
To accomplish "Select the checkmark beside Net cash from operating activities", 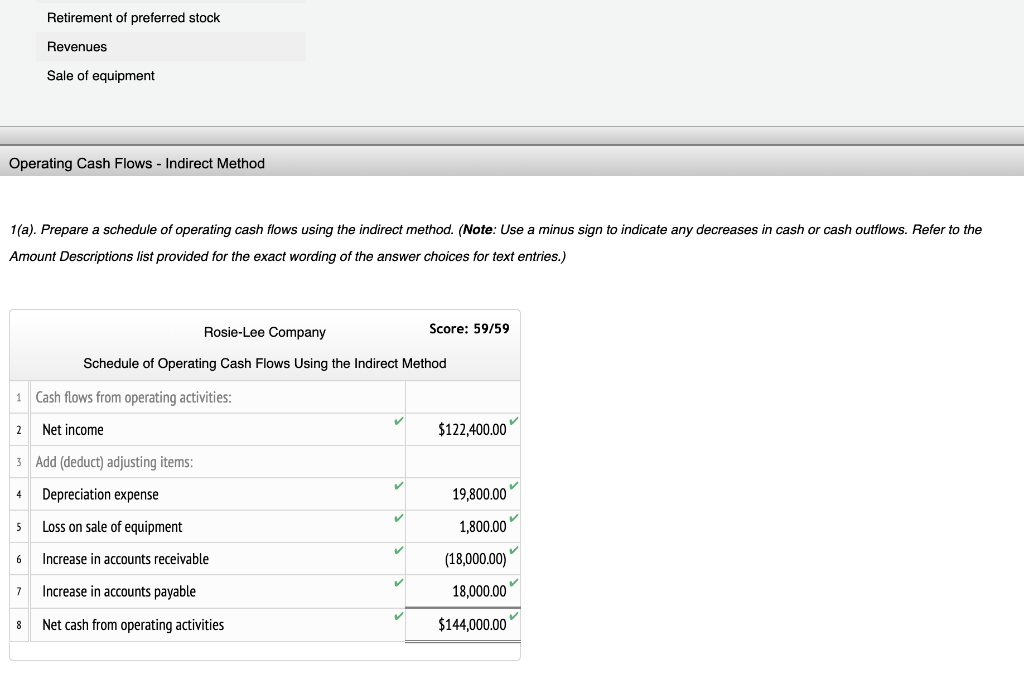I will (396, 618).
